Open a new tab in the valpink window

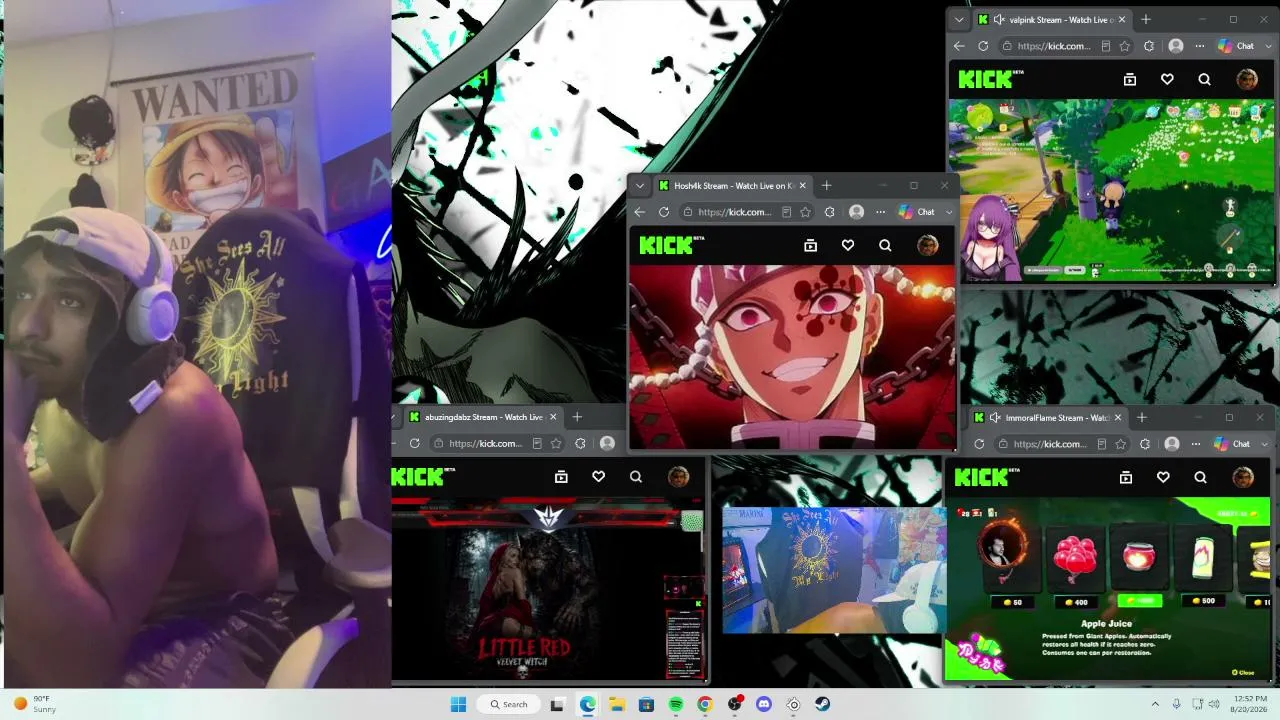click(1146, 19)
